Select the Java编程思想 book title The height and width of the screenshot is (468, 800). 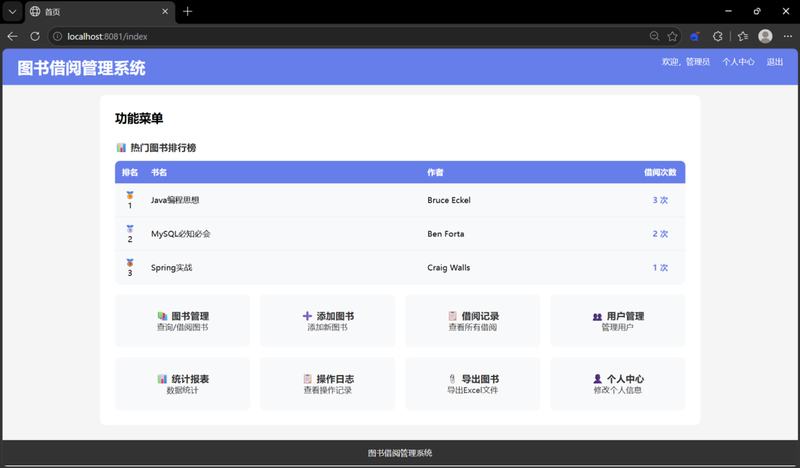pyautogui.click(x=175, y=200)
